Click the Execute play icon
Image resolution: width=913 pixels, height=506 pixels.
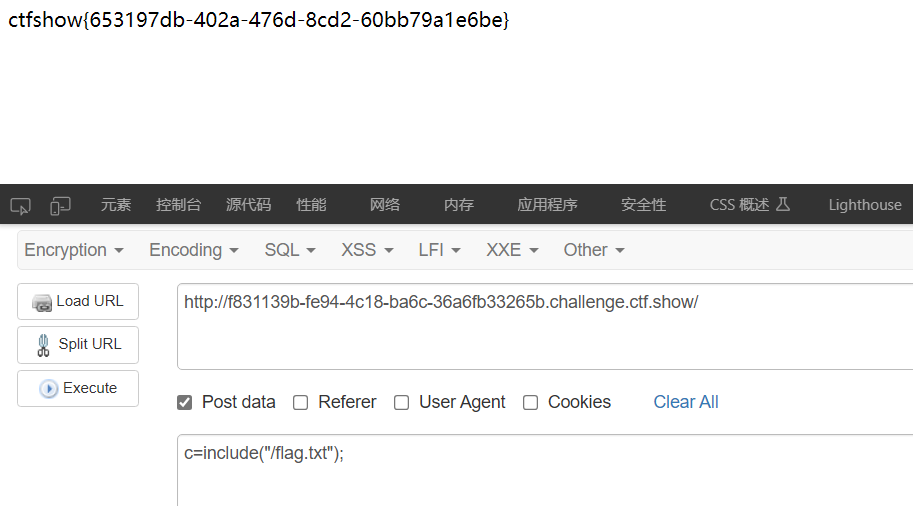[x=48, y=388]
